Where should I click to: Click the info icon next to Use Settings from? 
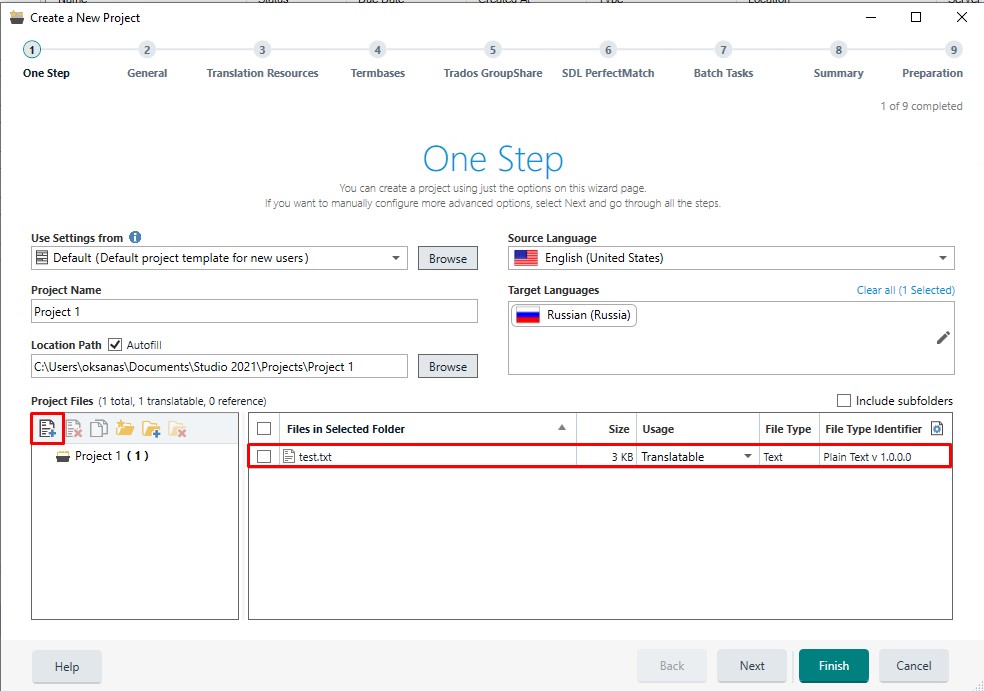tap(135, 237)
